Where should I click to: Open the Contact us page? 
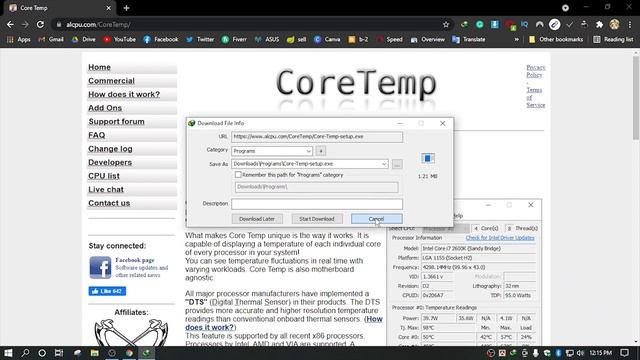[x=109, y=203]
